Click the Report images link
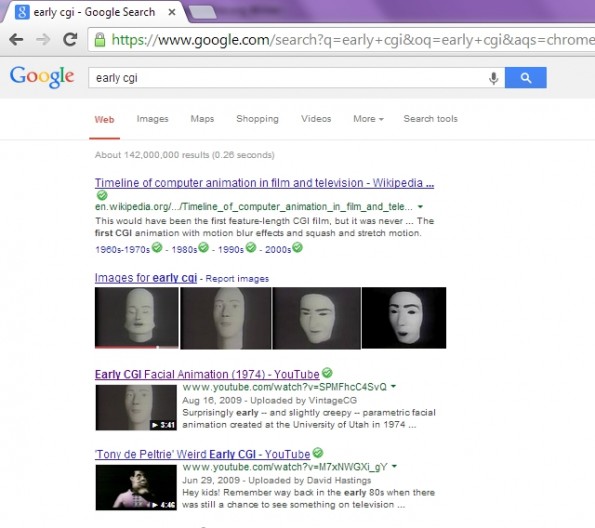595x528 pixels. (x=237, y=279)
